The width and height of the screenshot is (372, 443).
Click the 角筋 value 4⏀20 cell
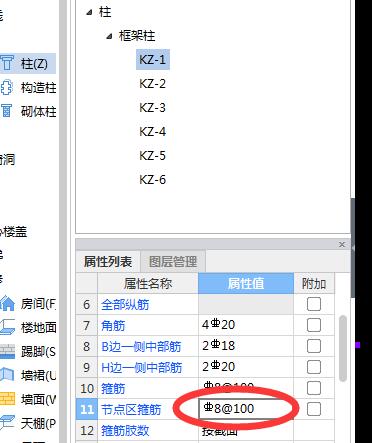click(x=246, y=325)
